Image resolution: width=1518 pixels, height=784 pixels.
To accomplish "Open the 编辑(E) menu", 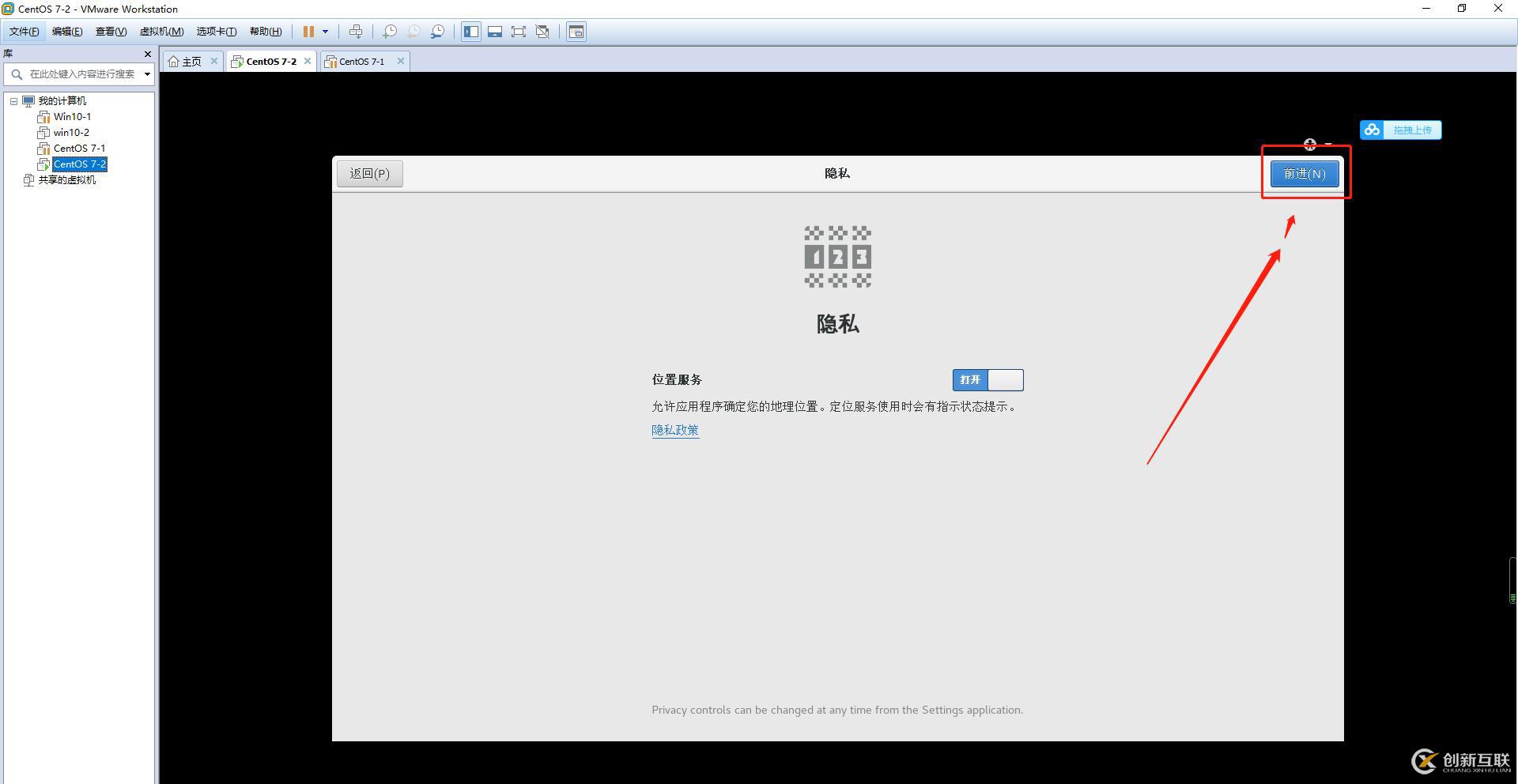I will 67,32.
